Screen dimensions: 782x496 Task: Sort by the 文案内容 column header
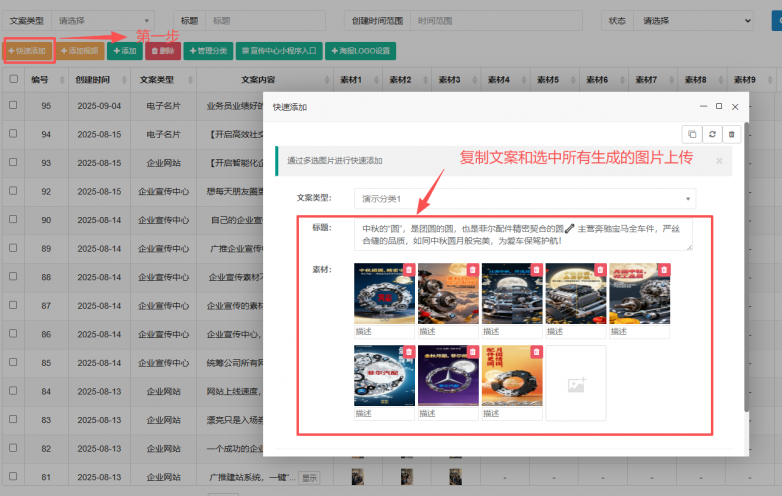tap(265, 80)
